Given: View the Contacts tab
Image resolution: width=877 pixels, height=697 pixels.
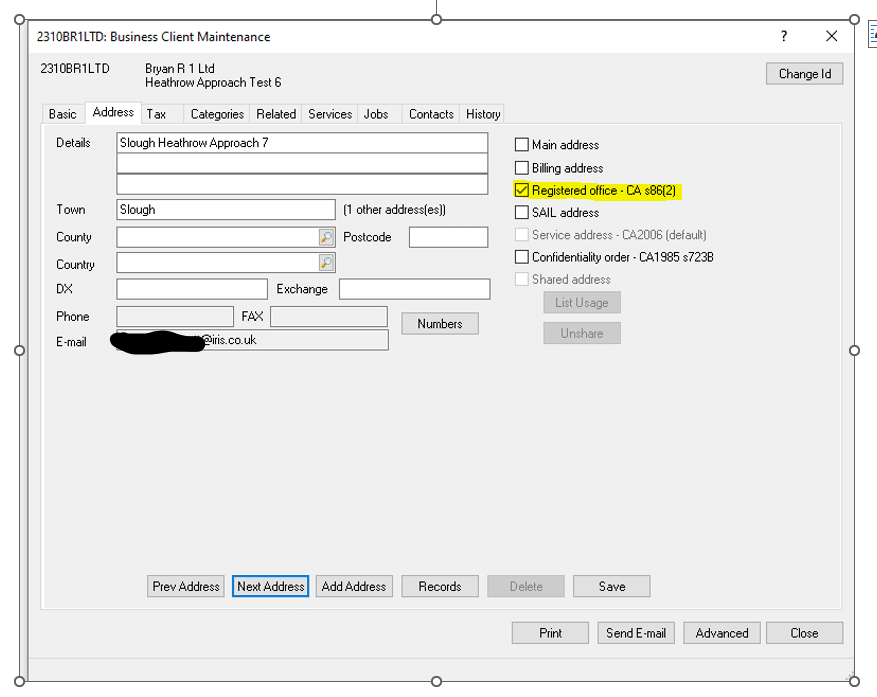Looking at the screenshot, I should (431, 114).
